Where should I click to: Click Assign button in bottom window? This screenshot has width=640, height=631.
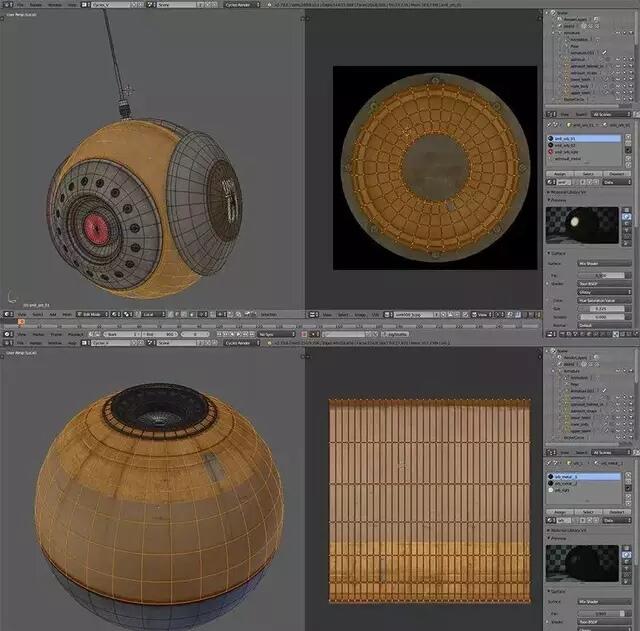click(560, 512)
